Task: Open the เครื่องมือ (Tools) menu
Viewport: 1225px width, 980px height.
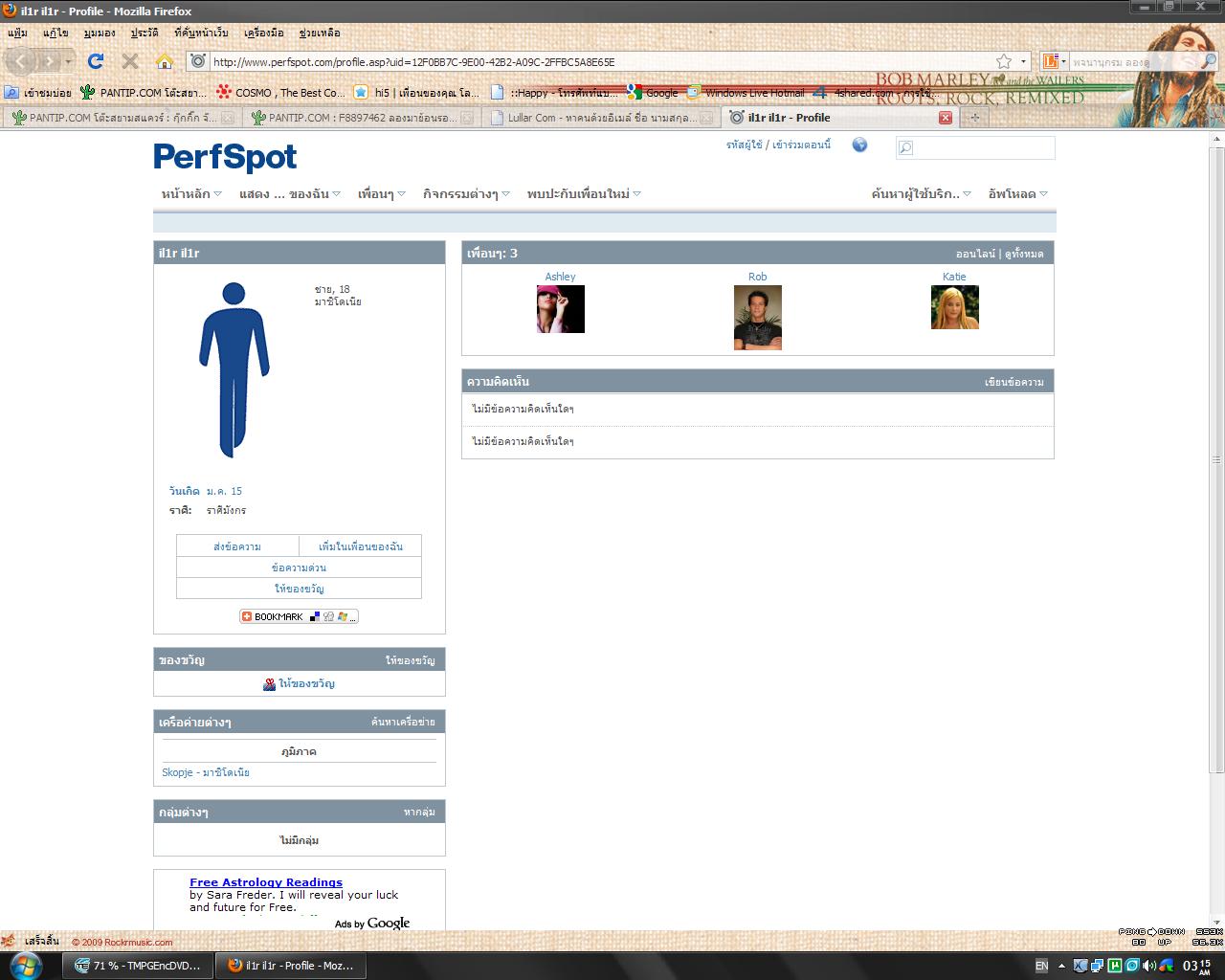Action: coord(264,33)
